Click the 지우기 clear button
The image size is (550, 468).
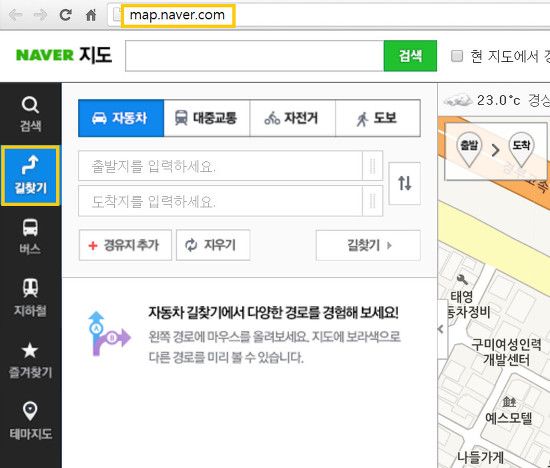213,245
